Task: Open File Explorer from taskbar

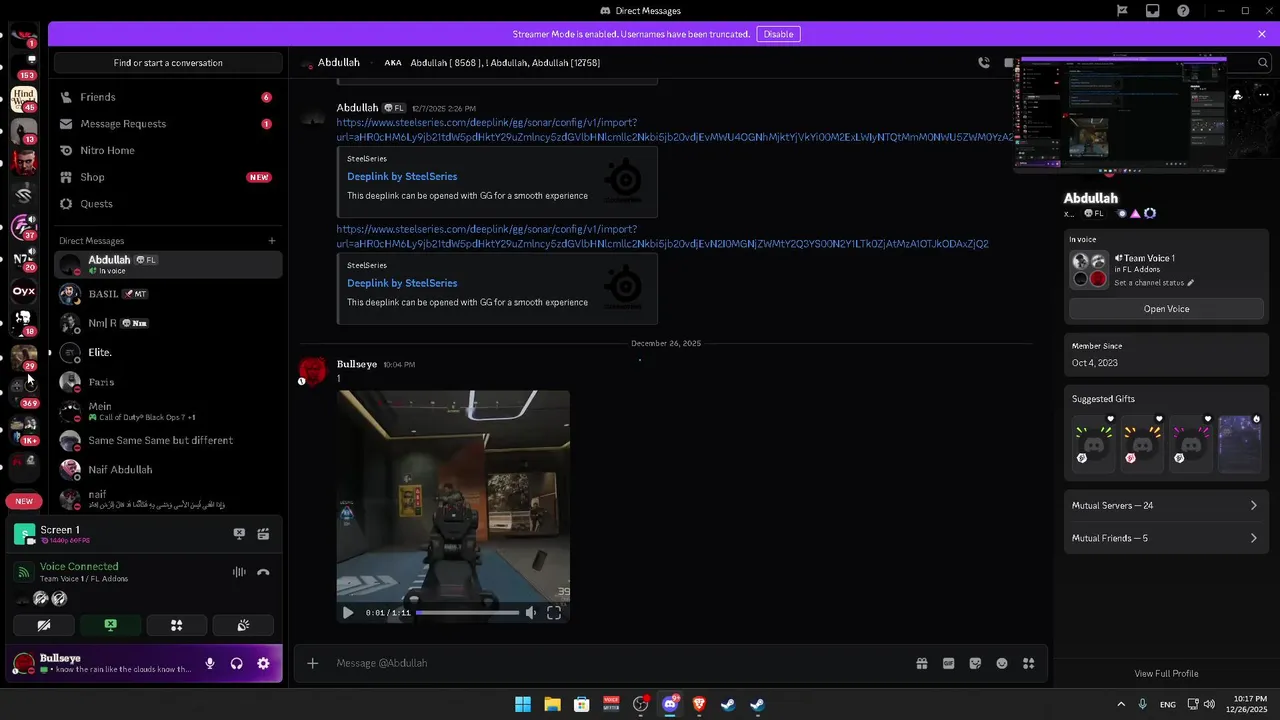Action: (552, 705)
